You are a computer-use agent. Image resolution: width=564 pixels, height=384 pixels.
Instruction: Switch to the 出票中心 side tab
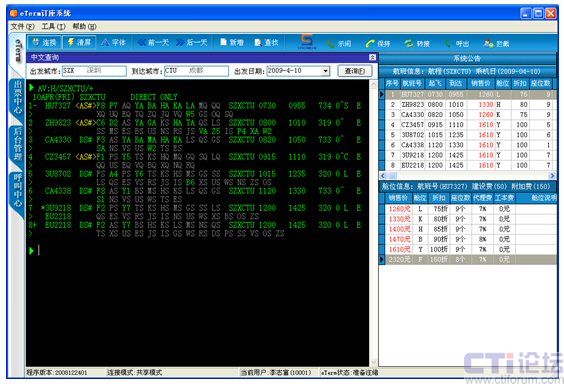pyautogui.click(x=18, y=97)
